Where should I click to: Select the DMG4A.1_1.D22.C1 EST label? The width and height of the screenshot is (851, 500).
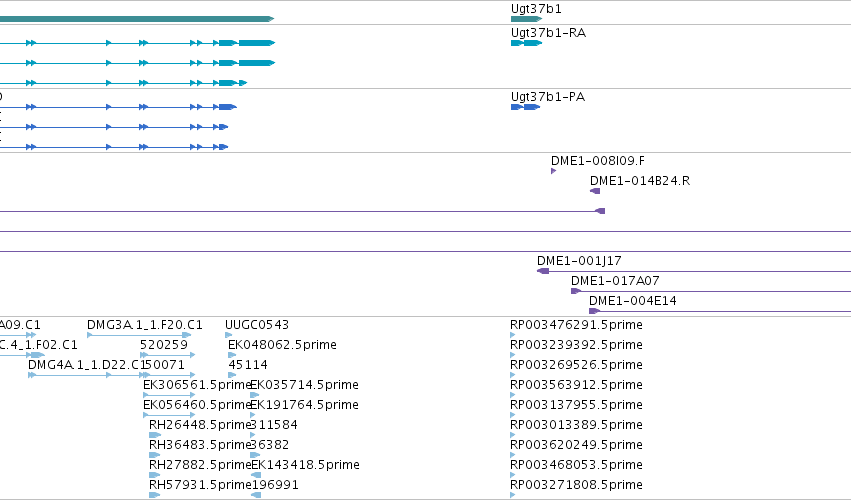(x=87, y=365)
